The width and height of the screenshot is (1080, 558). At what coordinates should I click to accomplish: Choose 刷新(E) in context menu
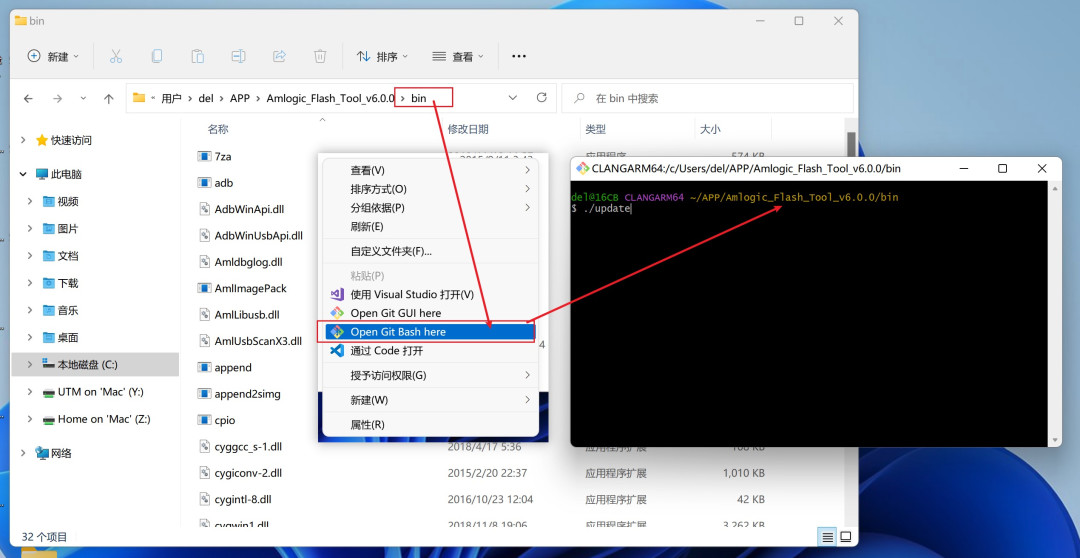pos(428,226)
